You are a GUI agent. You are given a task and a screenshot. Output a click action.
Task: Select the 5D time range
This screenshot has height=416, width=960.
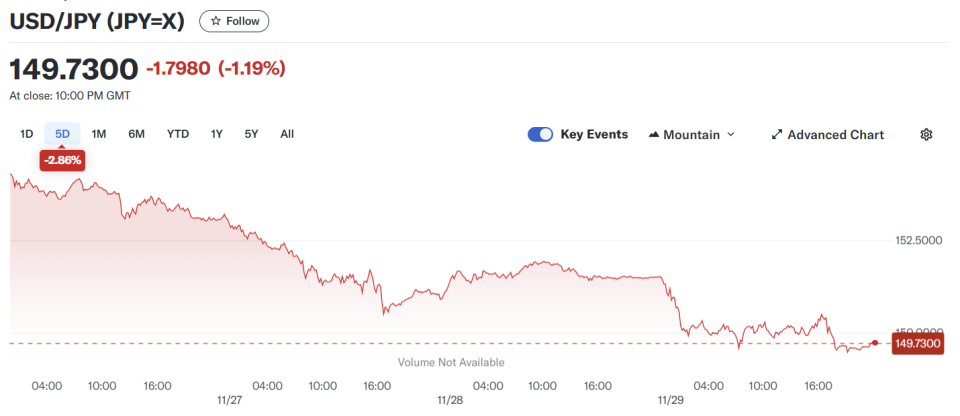62,134
